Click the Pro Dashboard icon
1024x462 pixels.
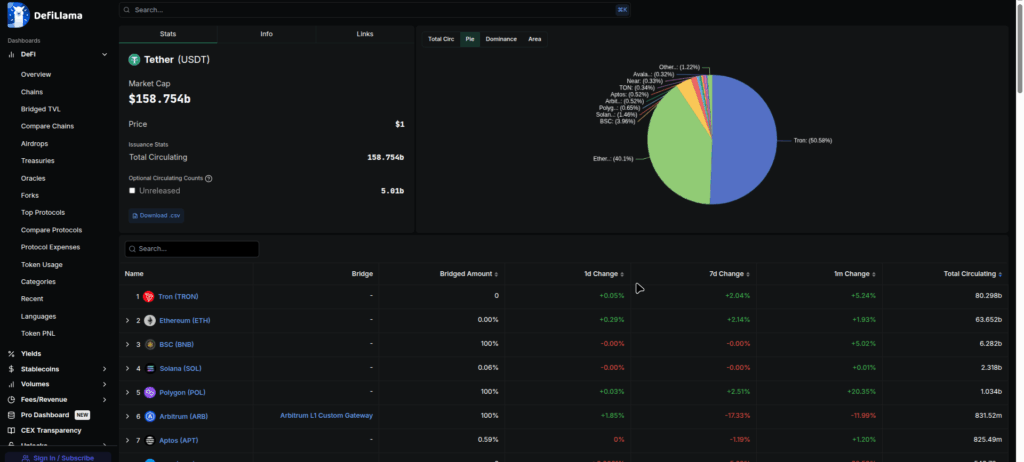(x=11, y=415)
